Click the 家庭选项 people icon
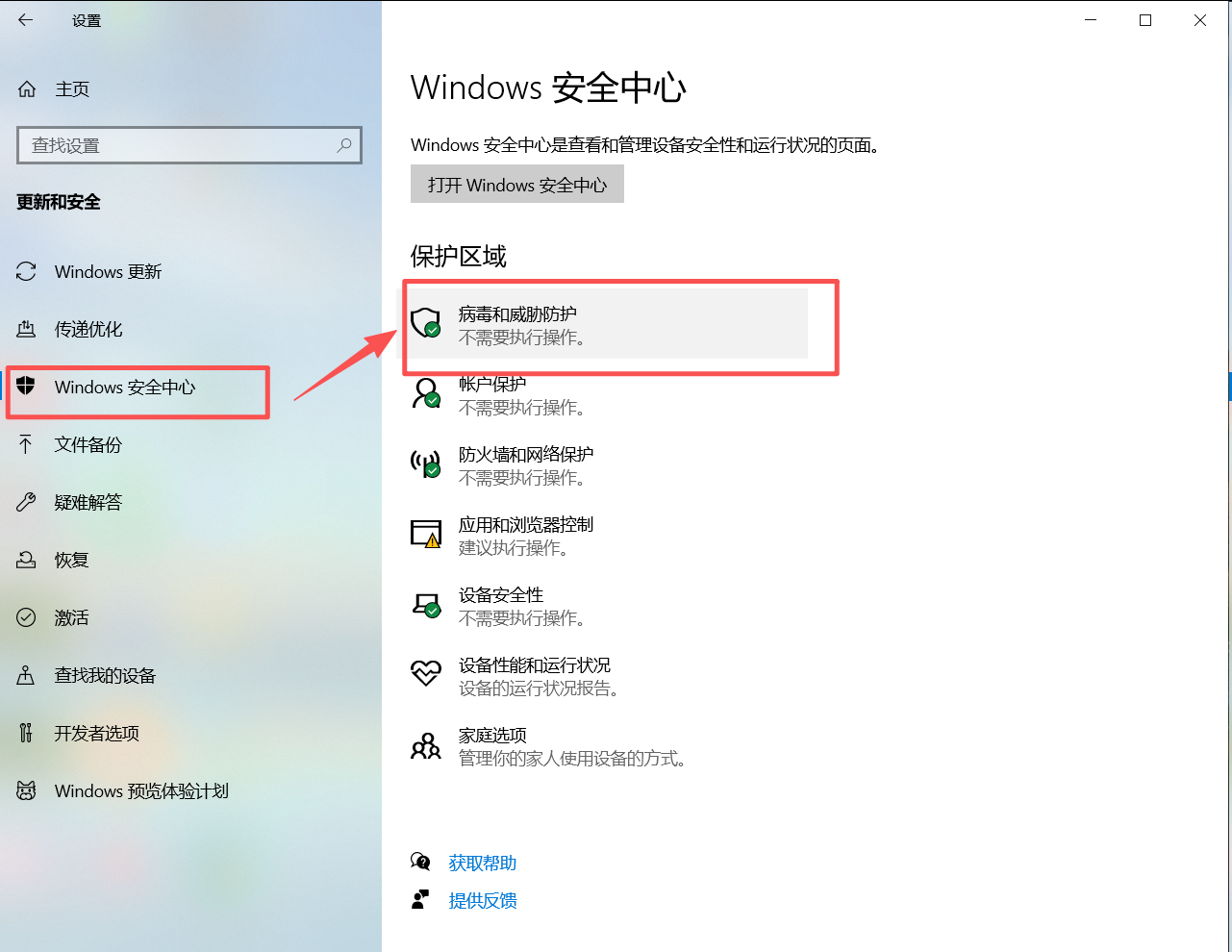Image resolution: width=1232 pixels, height=952 pixels. click(426, 745)
